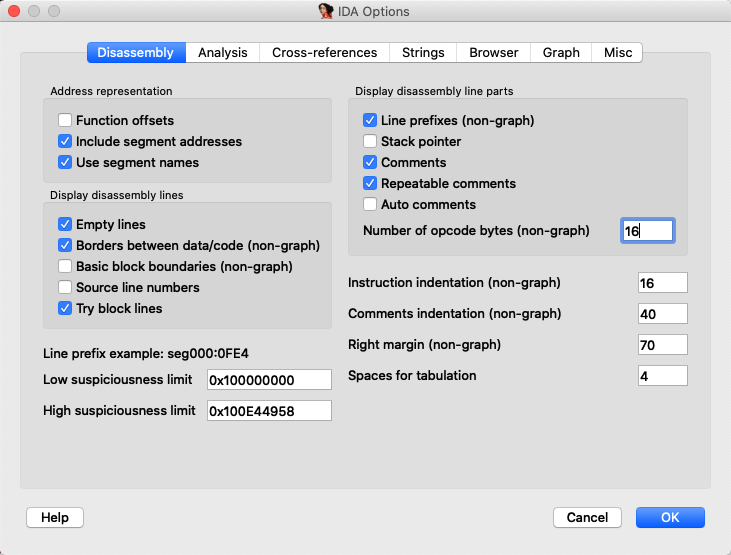
Task: Toggle Repeatable comments checkbox
Action: coord(370,183)
